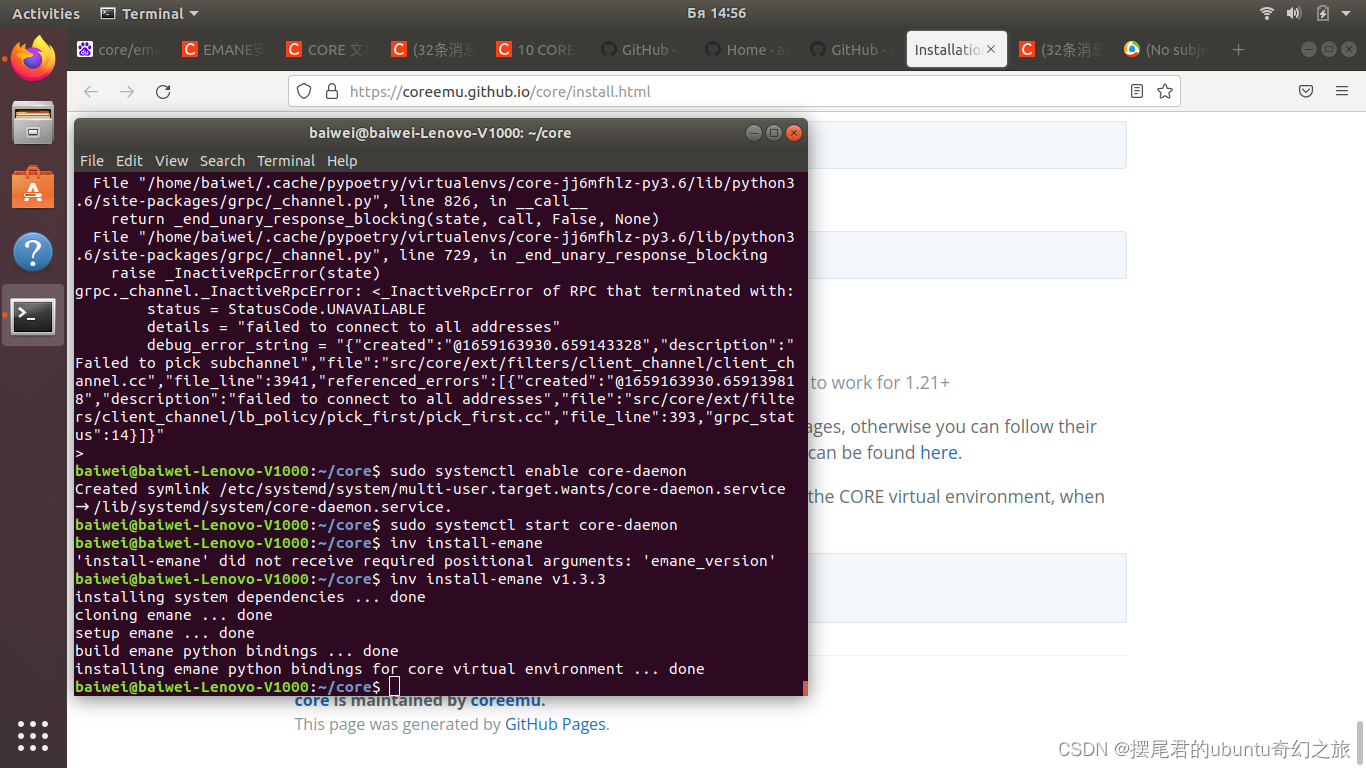Go forward in Firefox

127,91
